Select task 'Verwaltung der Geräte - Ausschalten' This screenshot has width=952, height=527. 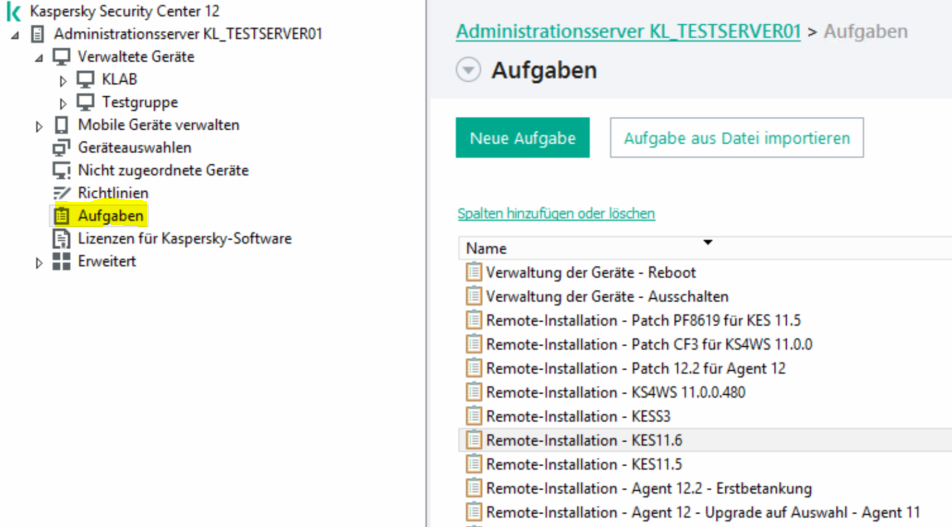[607, 296]
